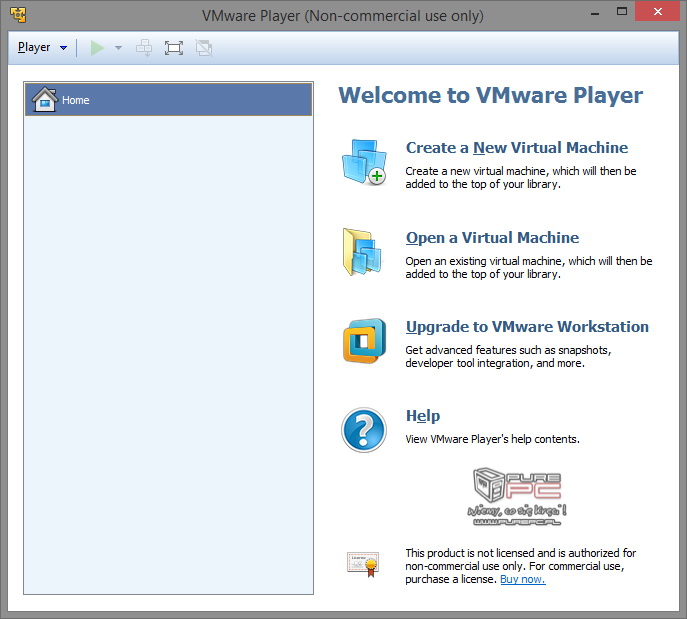The height and width of the screenshot is (619, 687).
Task: Follow the Buy now link
Action: pyautogui.click(x=523, y=579)
